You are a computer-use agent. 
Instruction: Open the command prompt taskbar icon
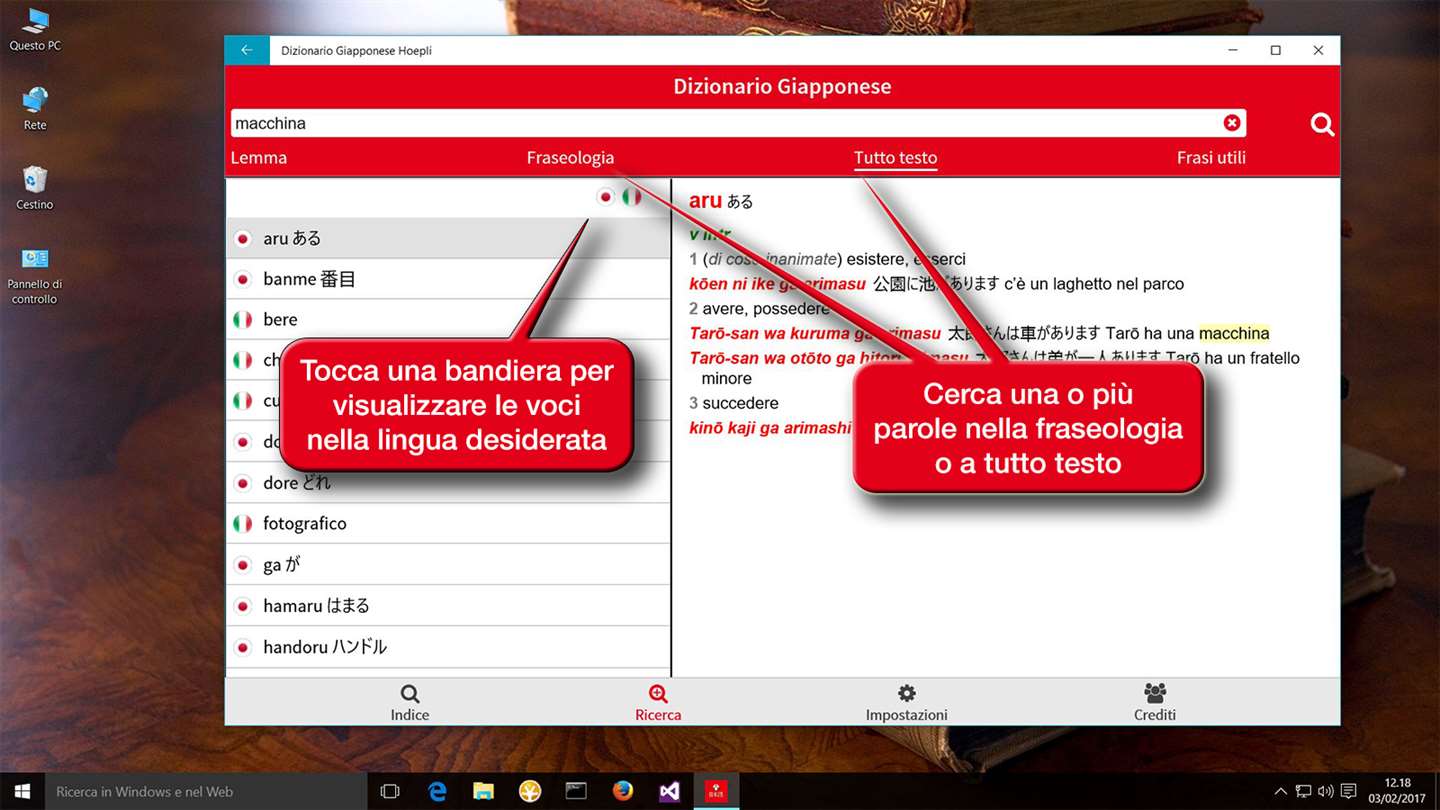[x=576, y=791]
